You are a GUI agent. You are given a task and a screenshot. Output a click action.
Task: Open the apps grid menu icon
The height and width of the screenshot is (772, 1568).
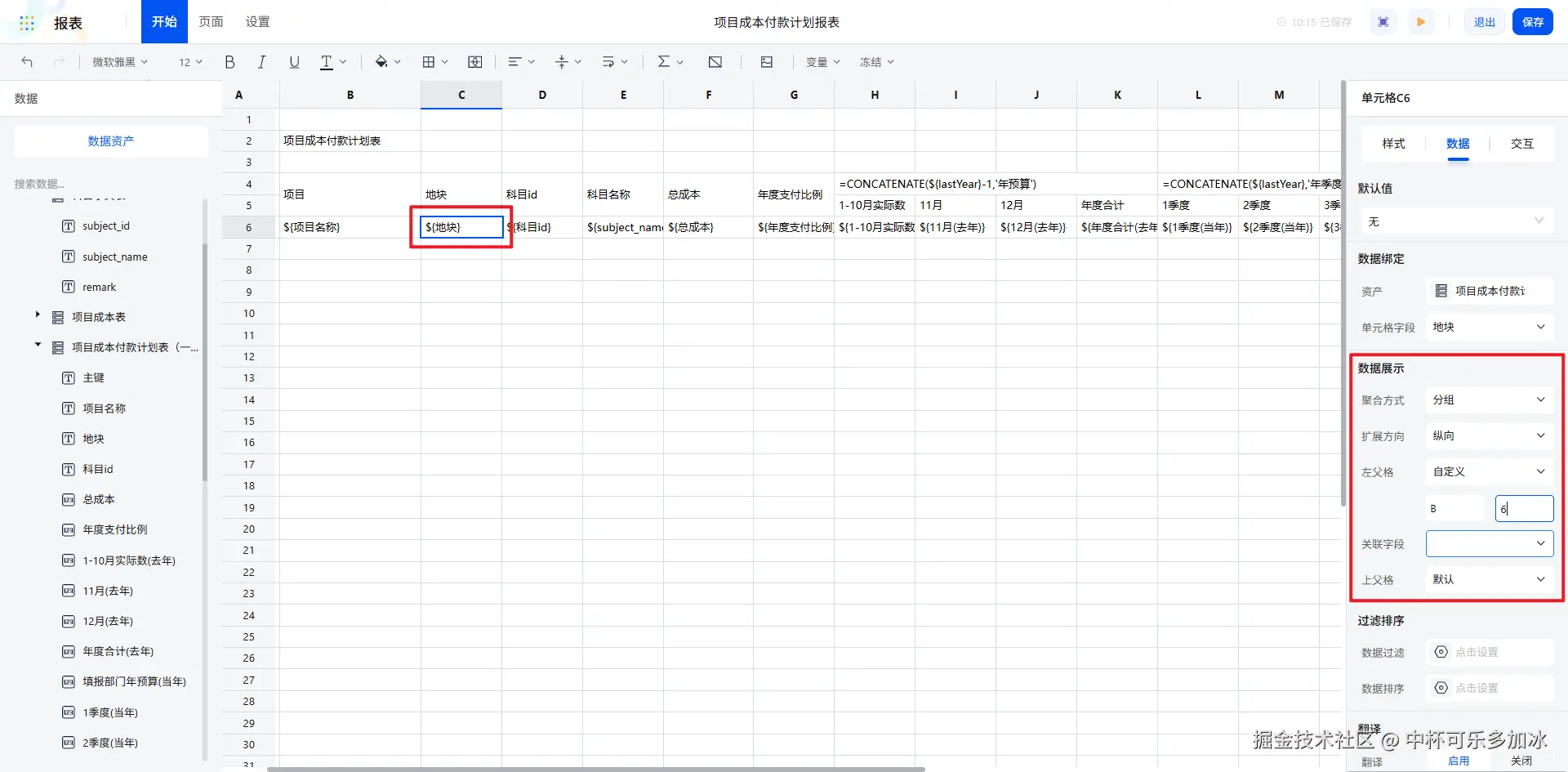[x=27, y=23]
